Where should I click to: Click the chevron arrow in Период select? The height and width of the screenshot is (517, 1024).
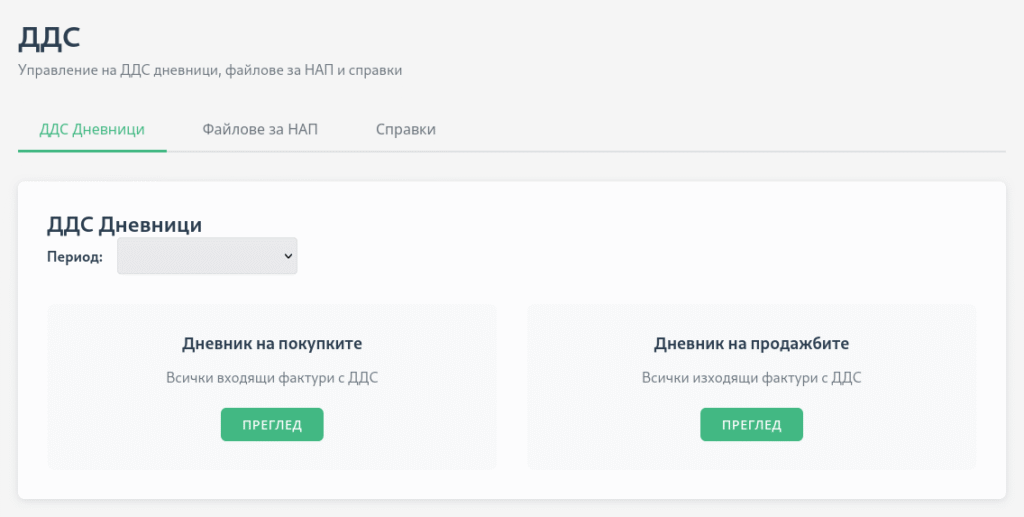tap(288, 257)
